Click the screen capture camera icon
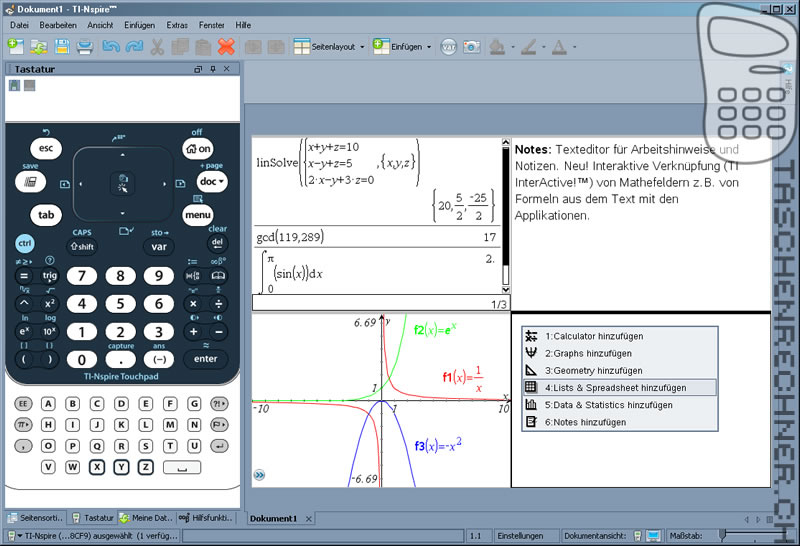This screenshot has height=546, width=800. (472, 46)
